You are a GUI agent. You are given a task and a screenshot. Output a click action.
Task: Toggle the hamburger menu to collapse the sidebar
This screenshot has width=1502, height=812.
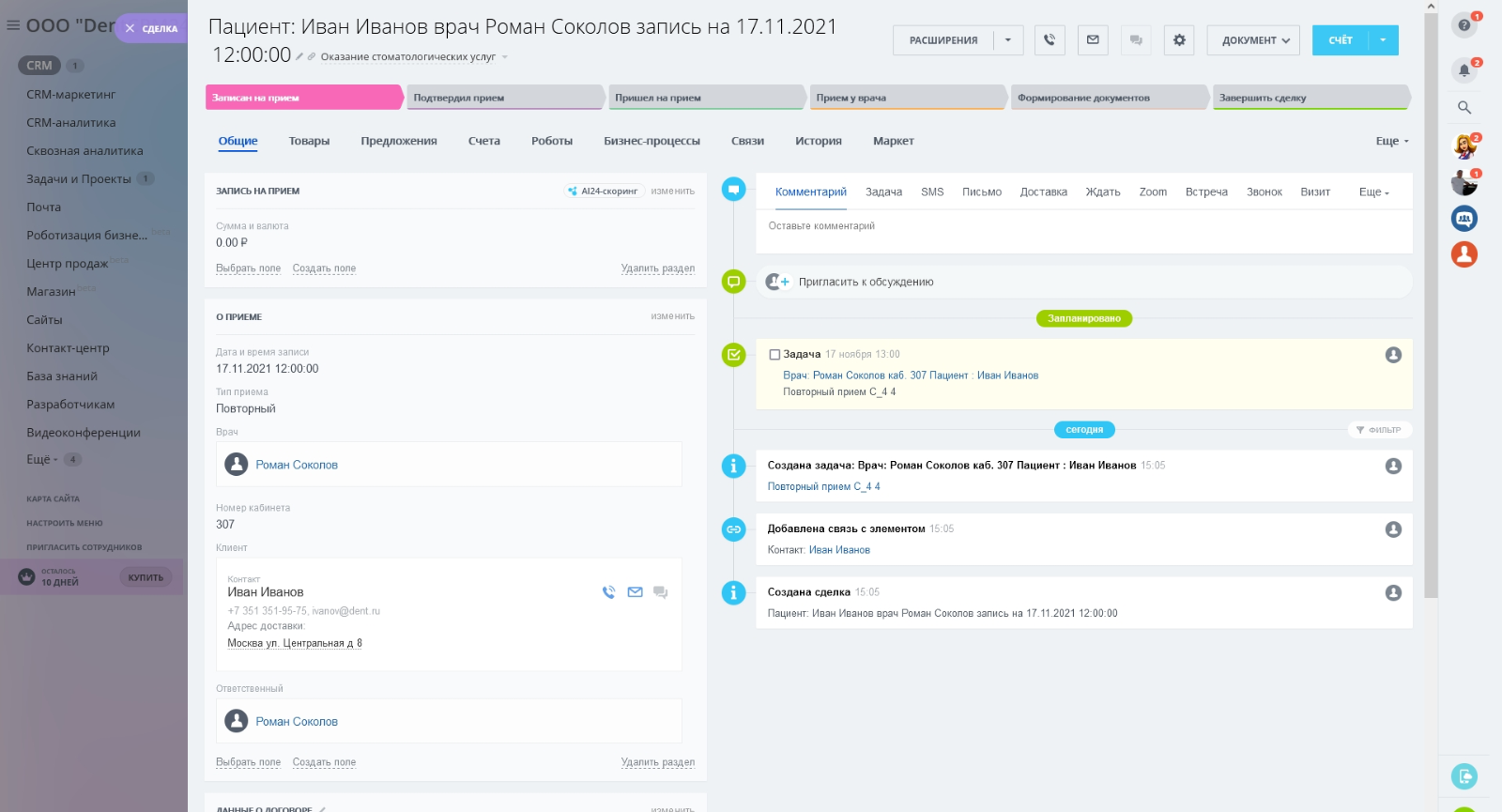13,25
